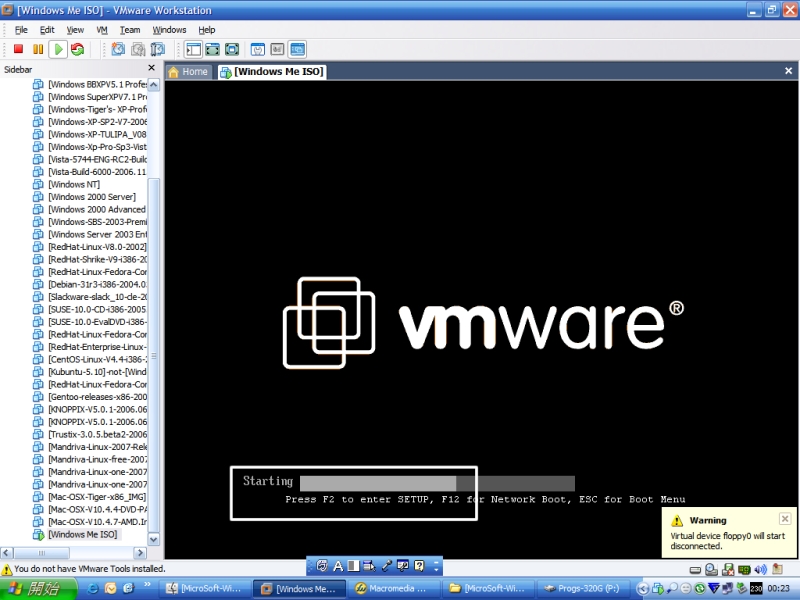Open the Snapshot Manager toolbar icon
Screen dimensions: 800x600
[158, 49]
